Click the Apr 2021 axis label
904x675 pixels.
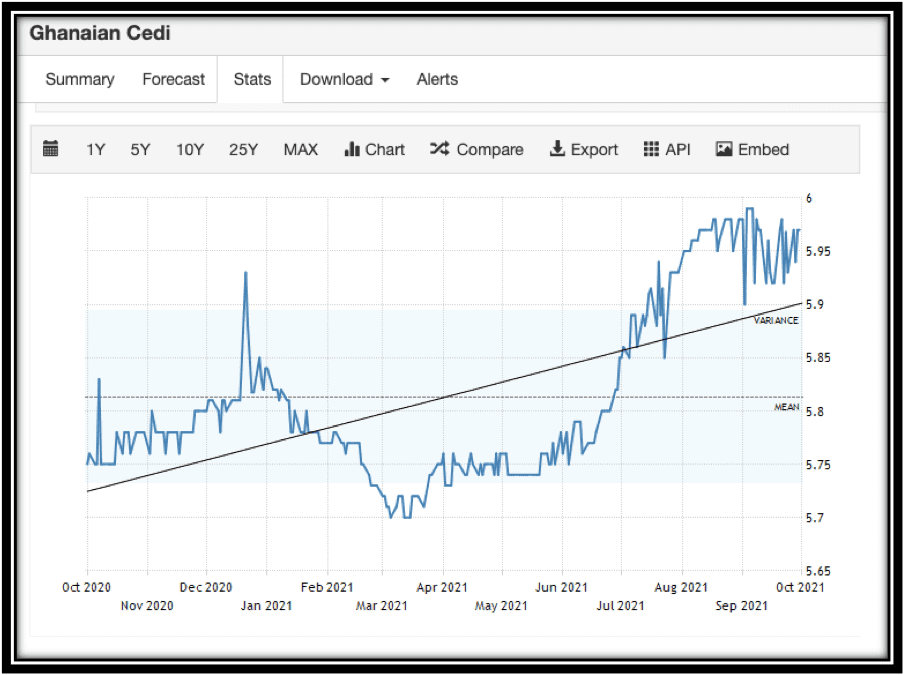click(442, 587)
